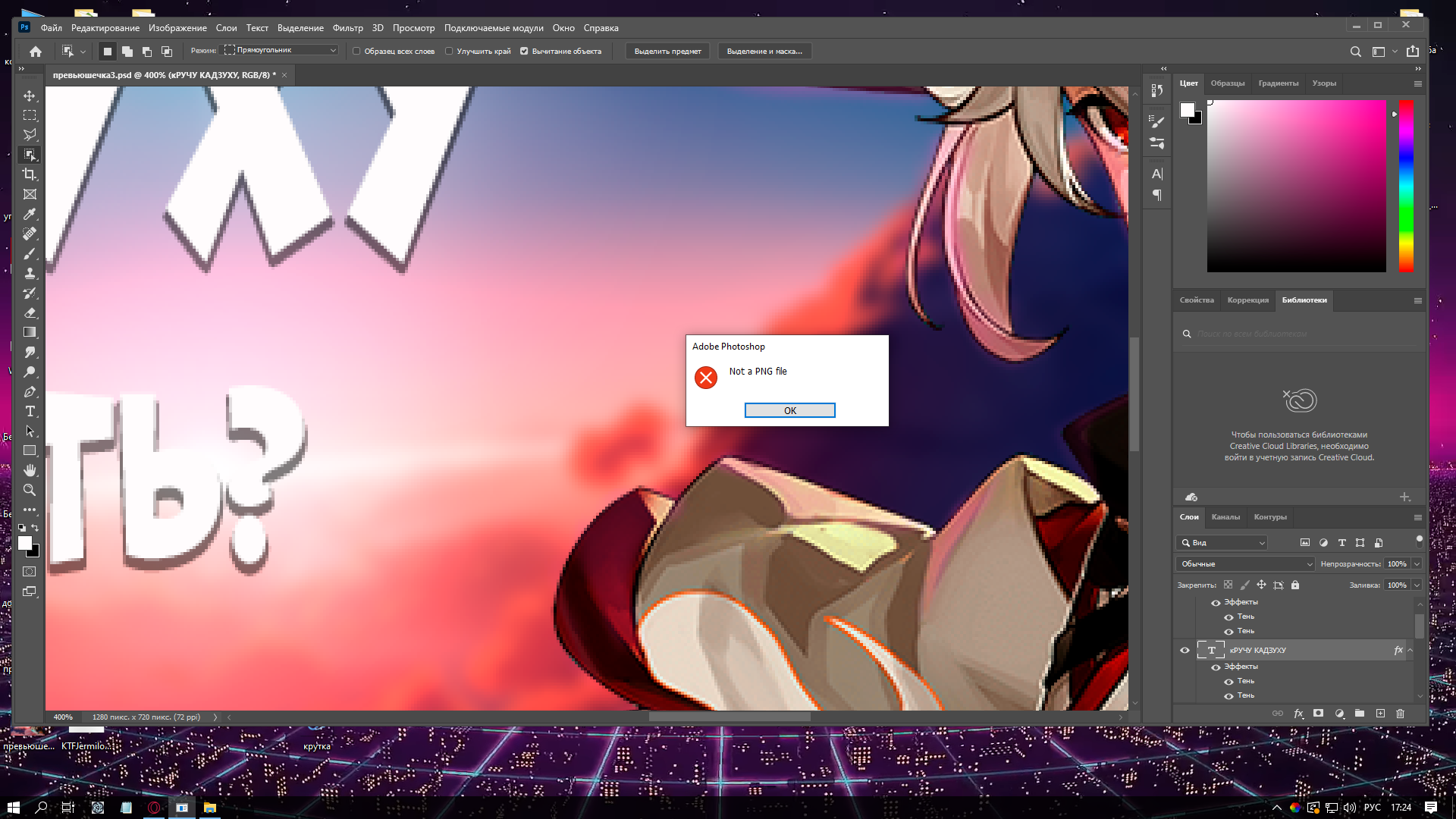Enable 'Образец всех слоев' checkbox

pyautogui.click(x=356, y=52)
